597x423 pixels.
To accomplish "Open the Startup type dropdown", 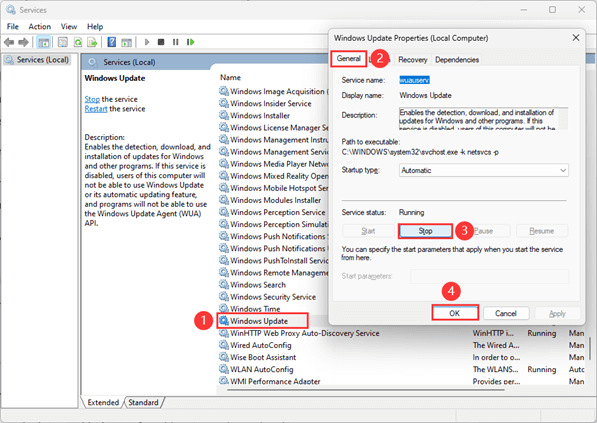I will point(484,170).
